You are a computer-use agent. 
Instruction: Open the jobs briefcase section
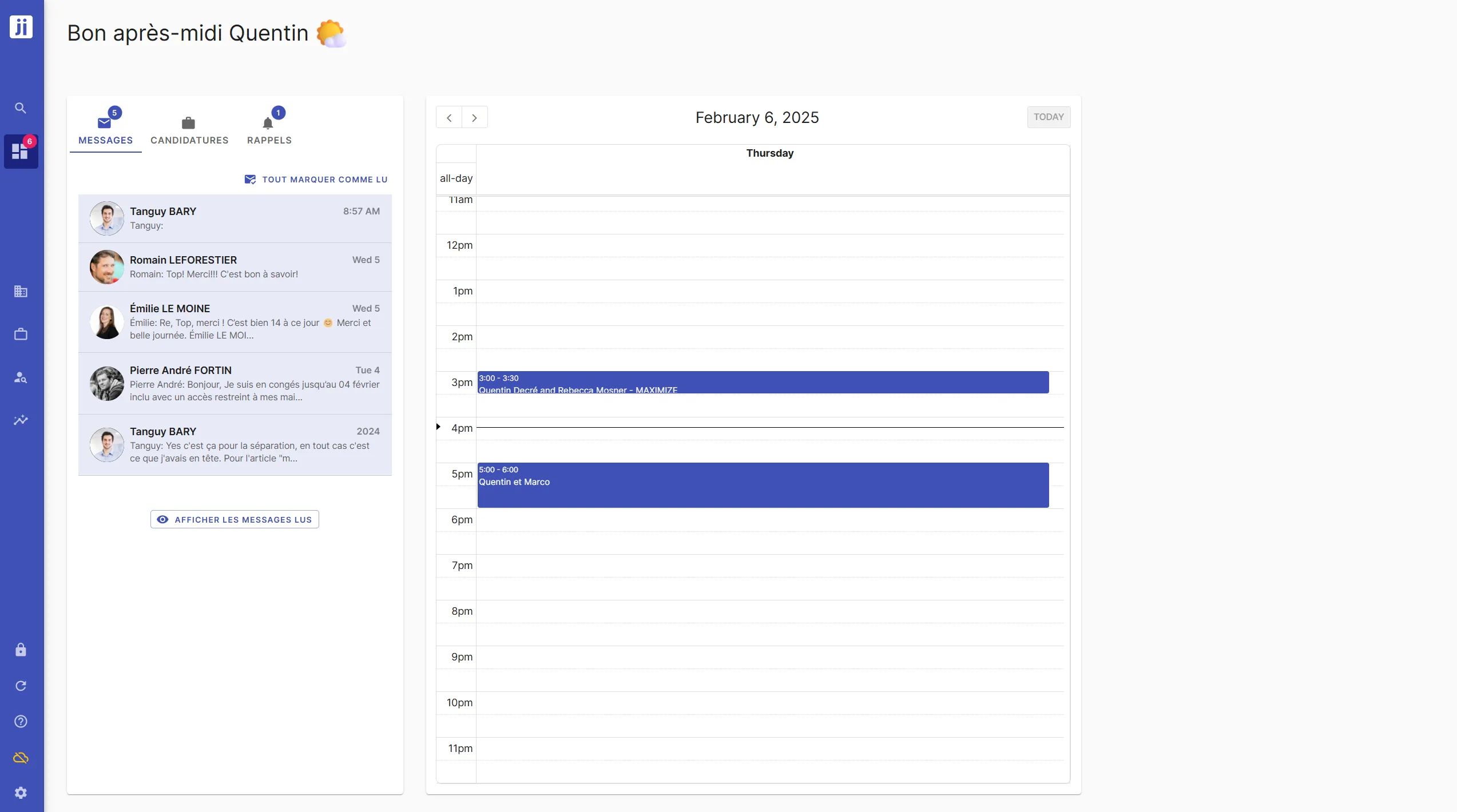tap(21, 334)
